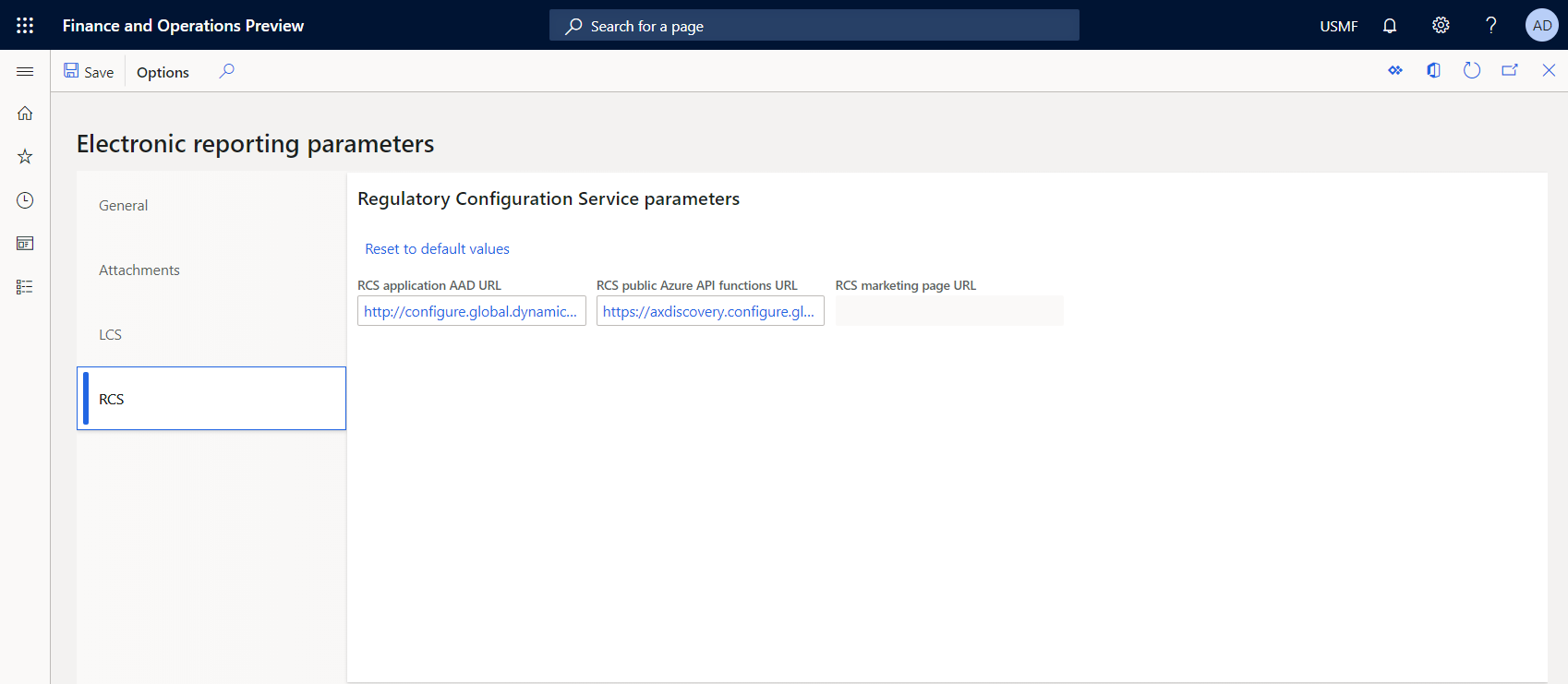The width and height of the screenshot is (1568, 684).
Task: Close the Electronic reporting parameters form
Action: pyautogui.click(x=1549, y=70)
